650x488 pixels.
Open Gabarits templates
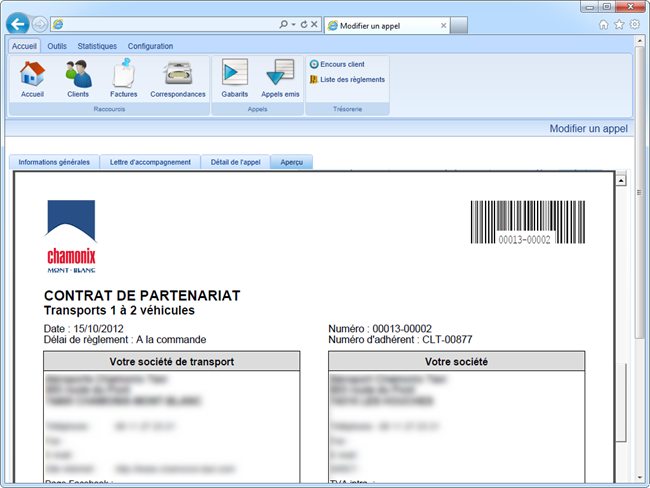pyautogui.click(x=235, y=76)
